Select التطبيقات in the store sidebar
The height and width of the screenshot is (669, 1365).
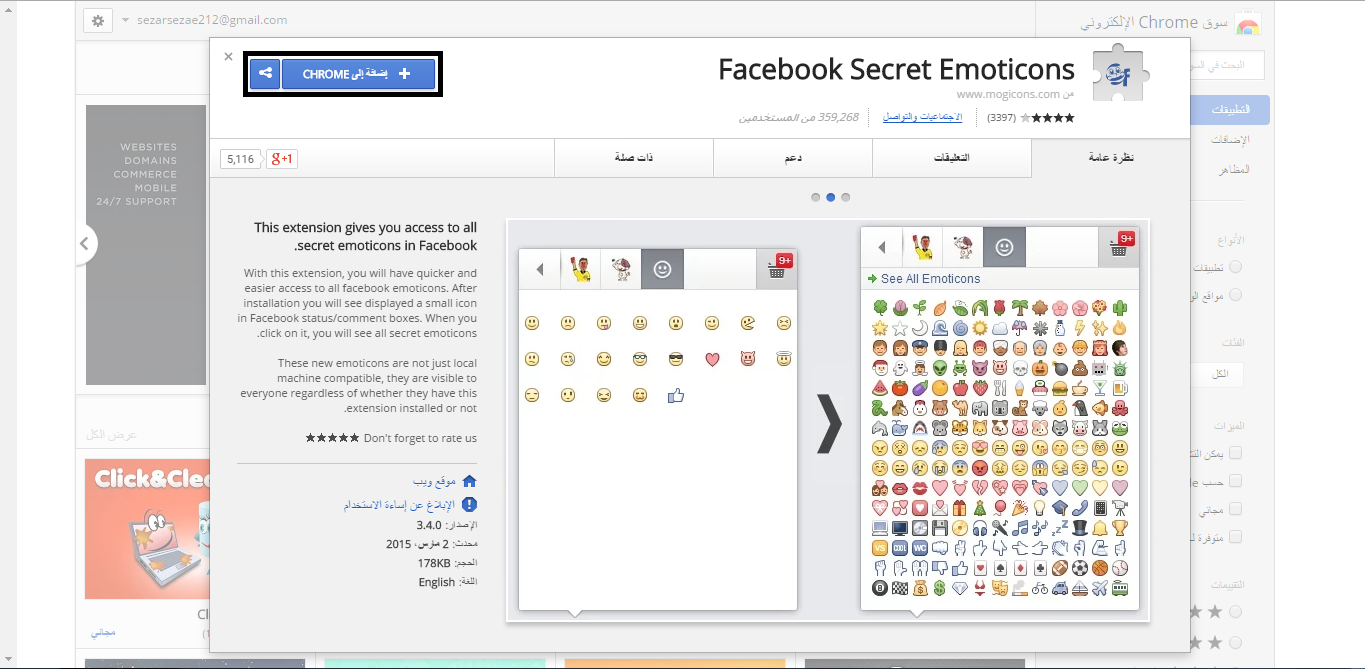pyautogui.click(x=1230, y=111)
